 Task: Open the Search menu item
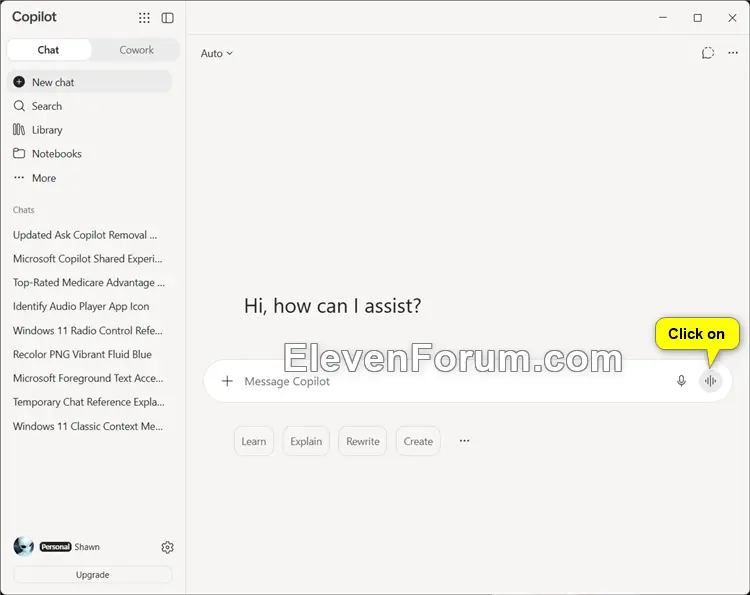(x=89, y=106)
